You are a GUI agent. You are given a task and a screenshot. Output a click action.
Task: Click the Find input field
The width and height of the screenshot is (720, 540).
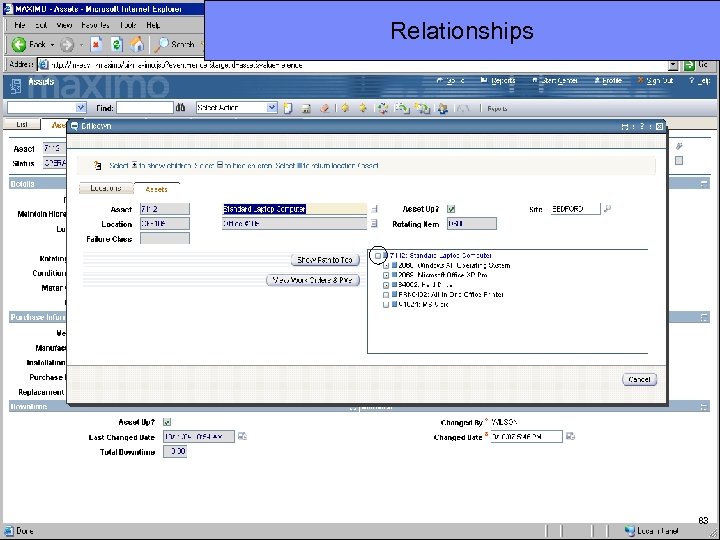click(x=145, y=108)
